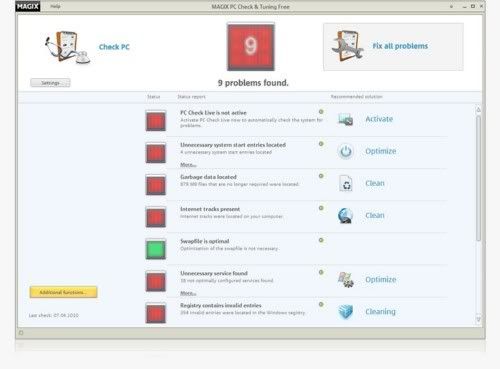
Task: Click info dot beside PC Check Live
Action: [321, 112]
